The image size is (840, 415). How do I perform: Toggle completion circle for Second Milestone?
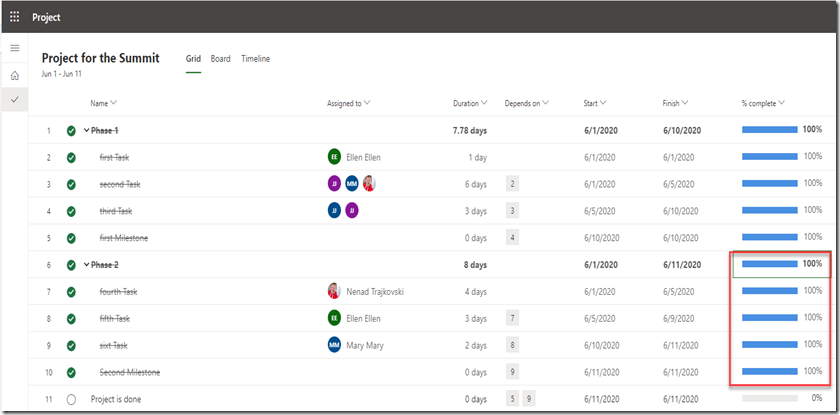[71, 372]
